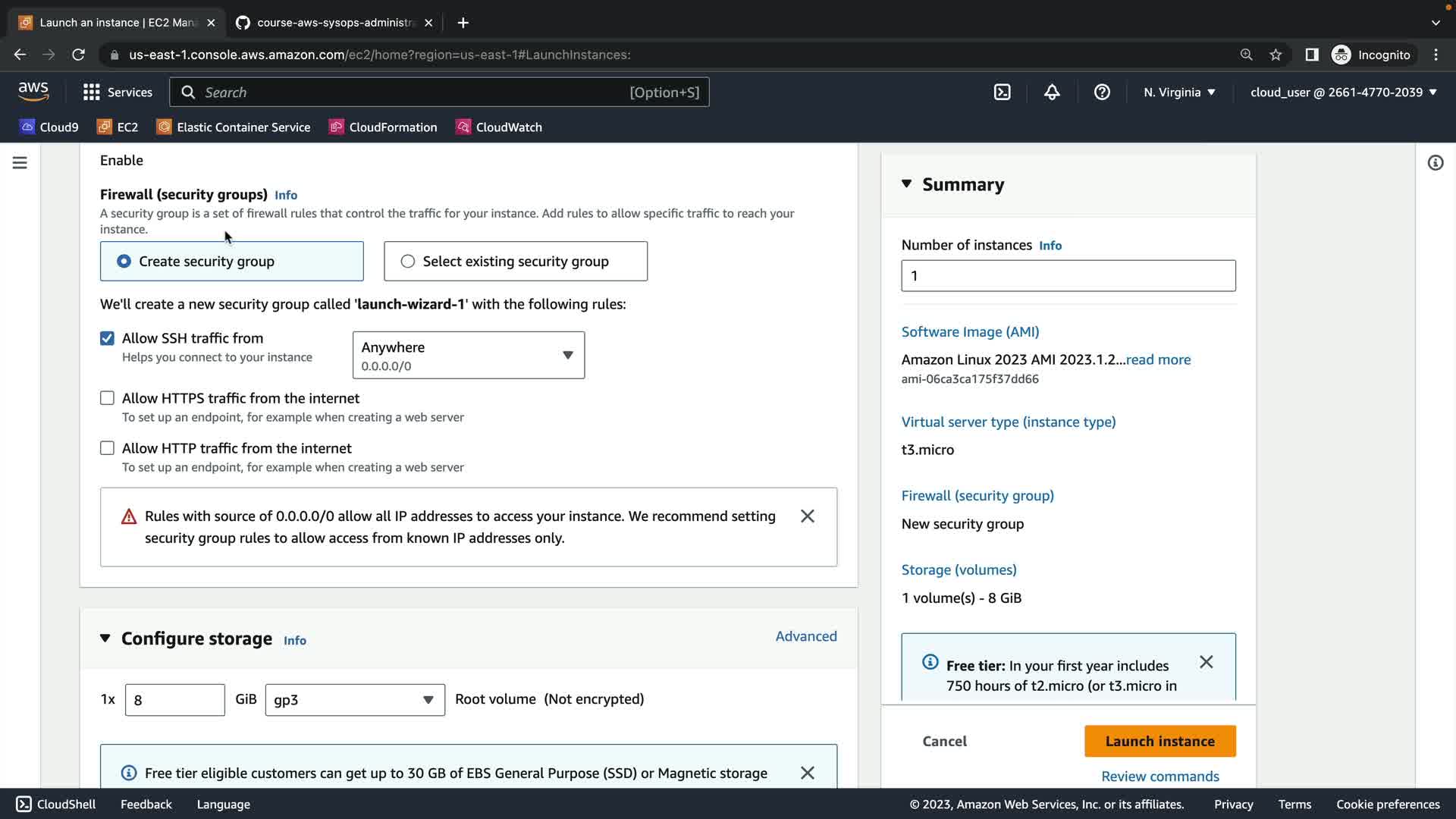Open the Anywhere 0.0.0.0/0 source dropdown
The height and width of the screenshot is (819, 1456).
click(468, 356)
